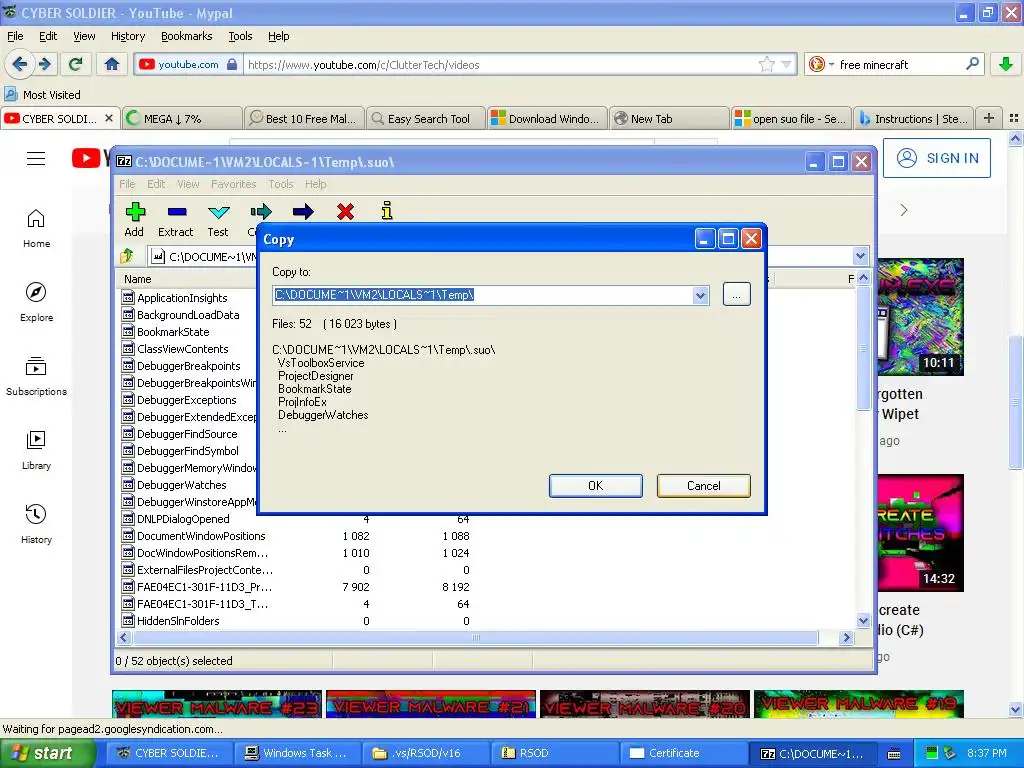Open the browser Bookmarks menu
1024x768 pixels.
(187, 36)
